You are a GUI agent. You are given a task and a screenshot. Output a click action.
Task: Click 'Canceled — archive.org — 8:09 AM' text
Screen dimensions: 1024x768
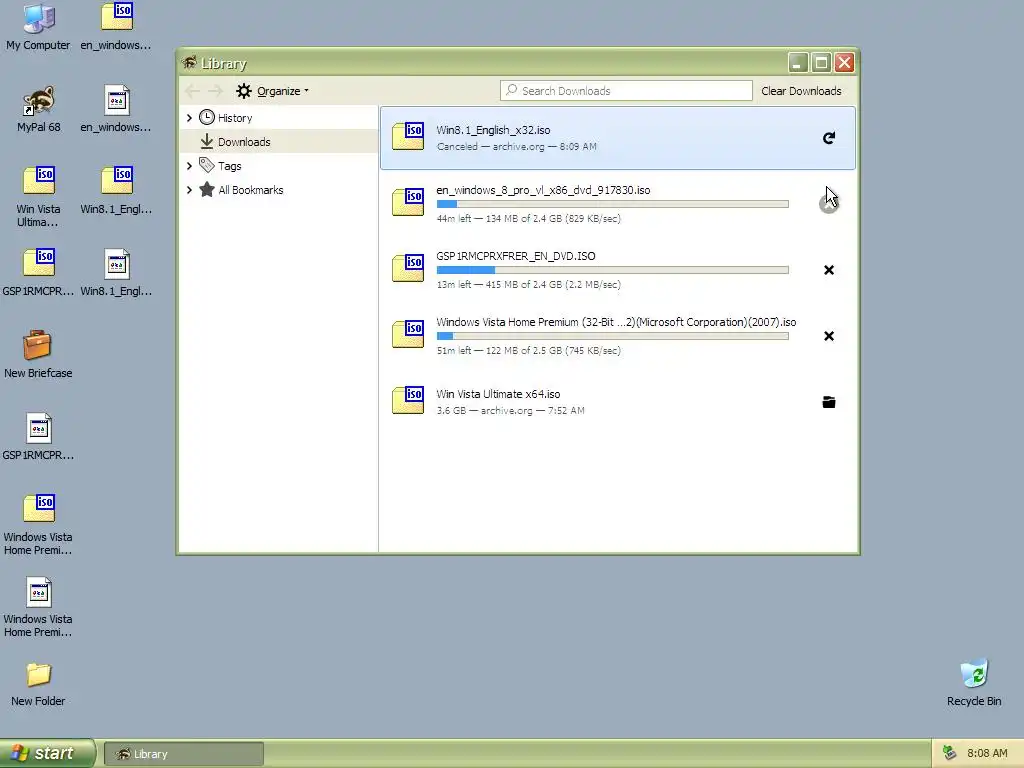point(517,146)
